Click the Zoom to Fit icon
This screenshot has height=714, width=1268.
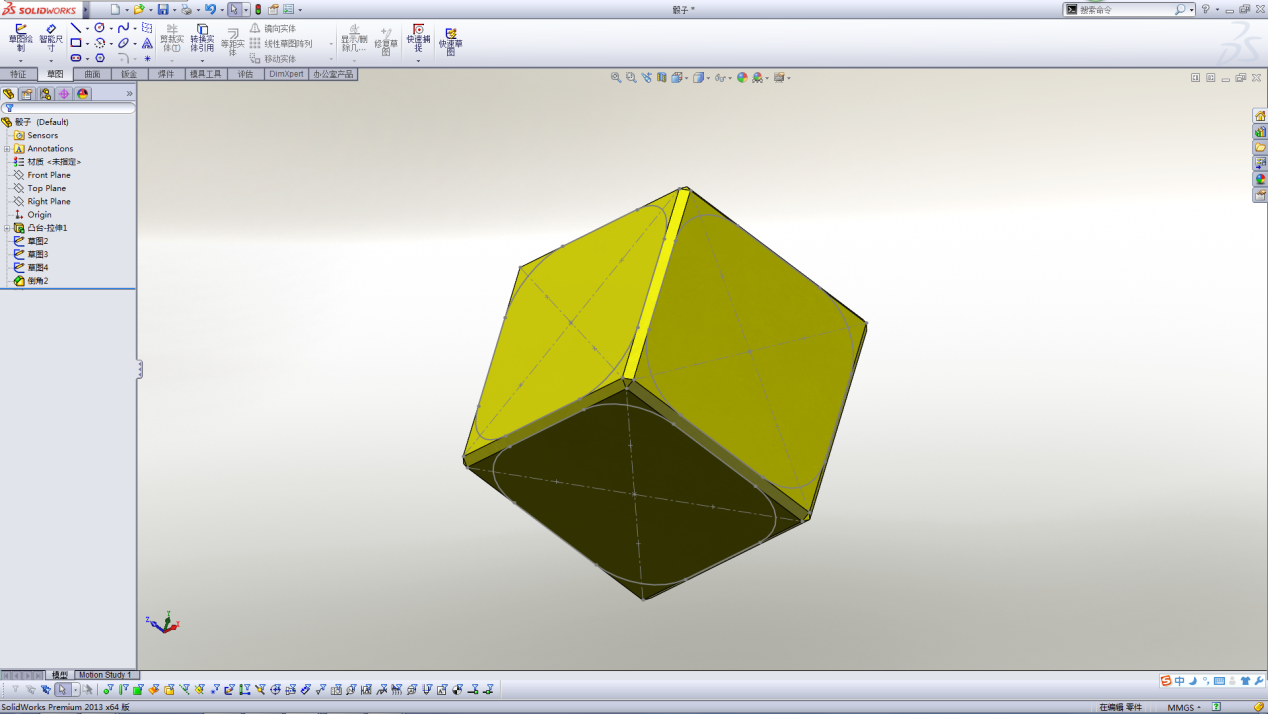(x=616, y=77)
